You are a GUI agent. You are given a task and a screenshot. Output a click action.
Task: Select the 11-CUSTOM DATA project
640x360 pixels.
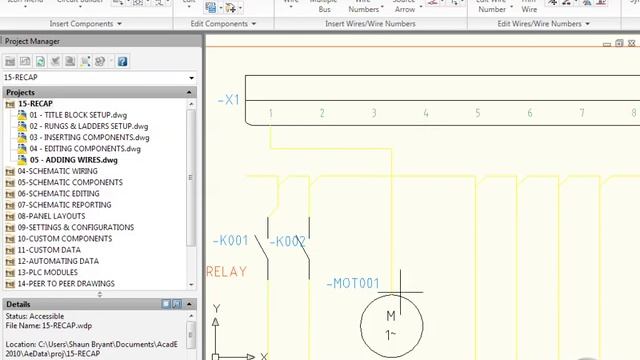click(x=49, y=250)
